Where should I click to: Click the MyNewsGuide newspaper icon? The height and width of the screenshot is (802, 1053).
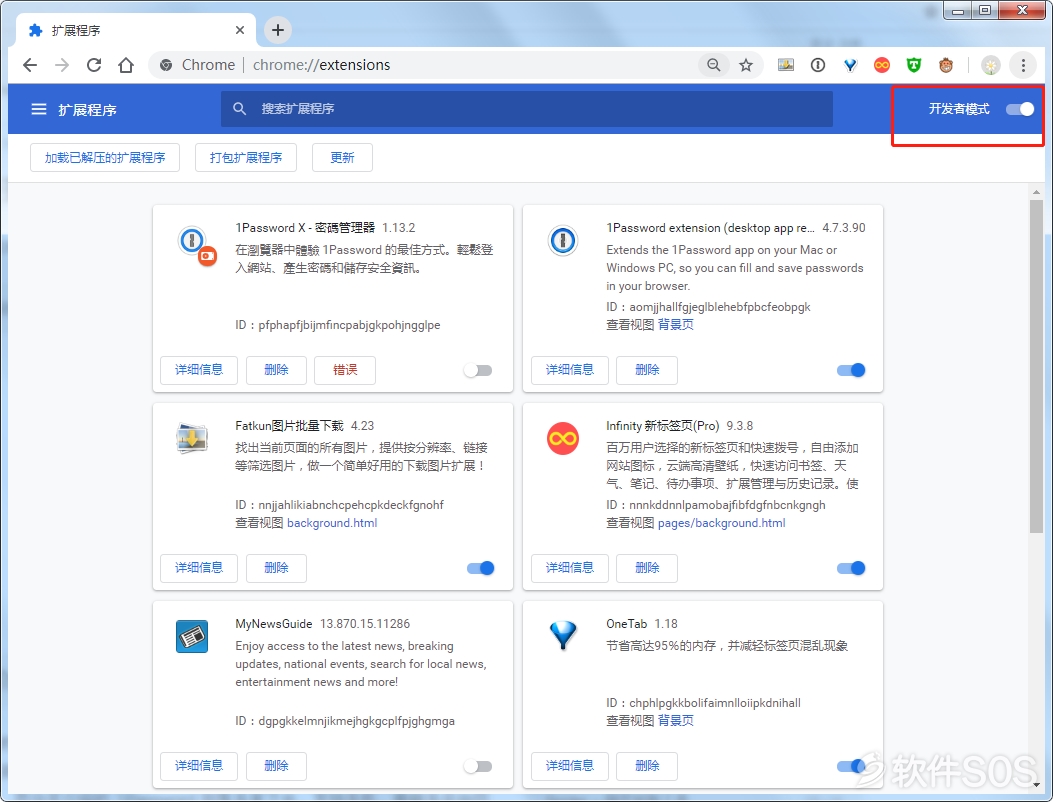coord(192,637)
